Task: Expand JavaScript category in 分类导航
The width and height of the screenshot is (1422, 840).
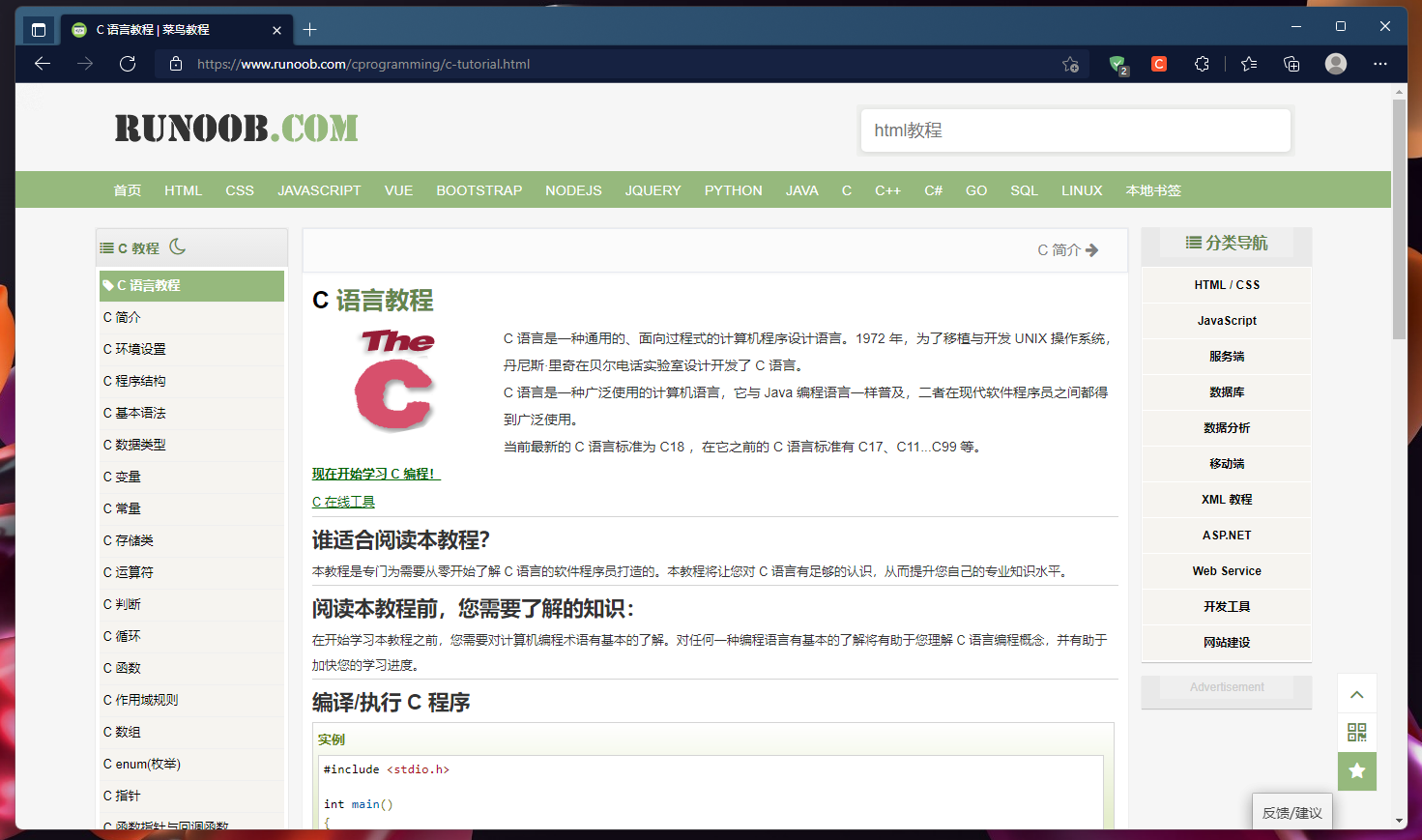Action: (x=1227, y=321)
